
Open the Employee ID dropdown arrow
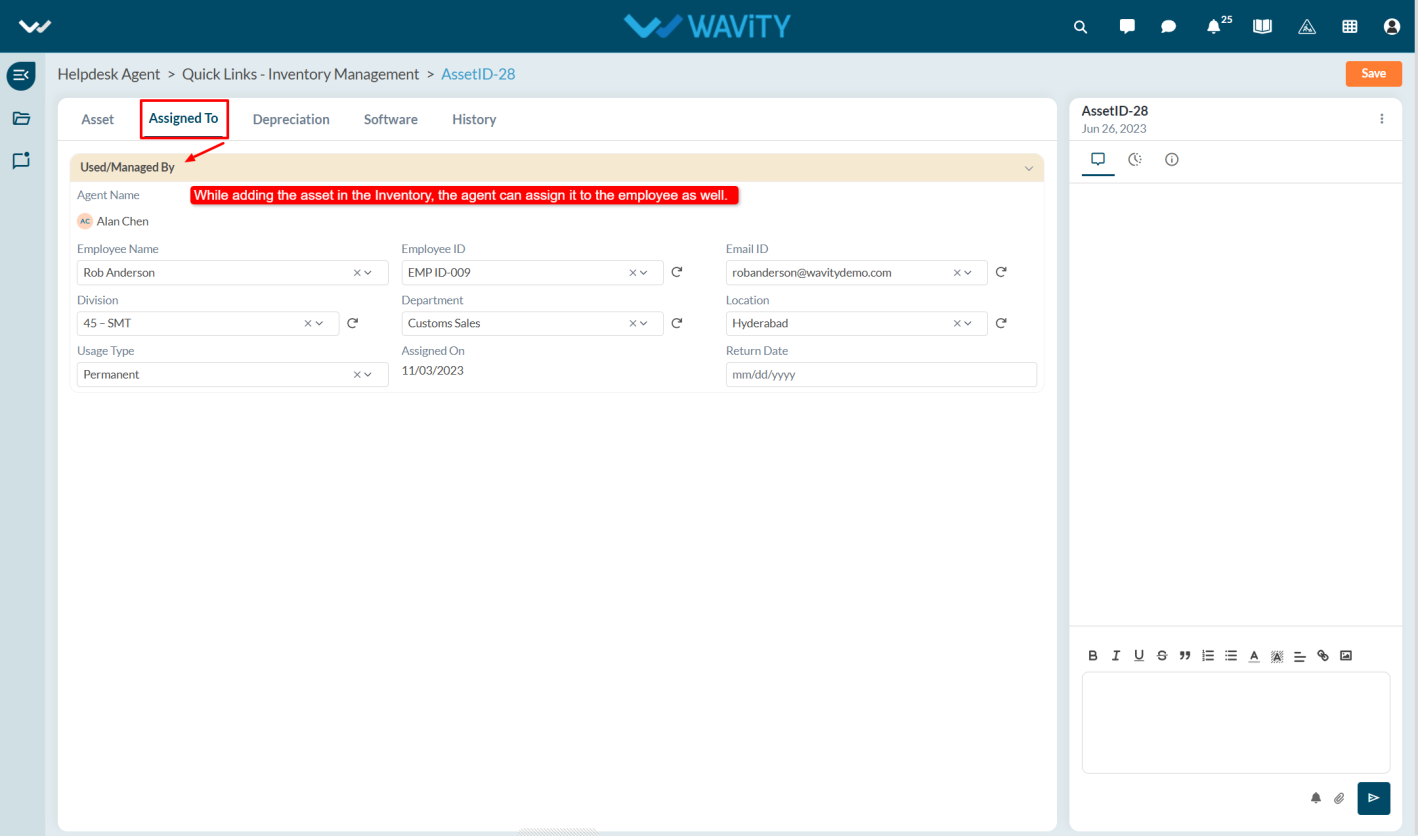point(643,272)
